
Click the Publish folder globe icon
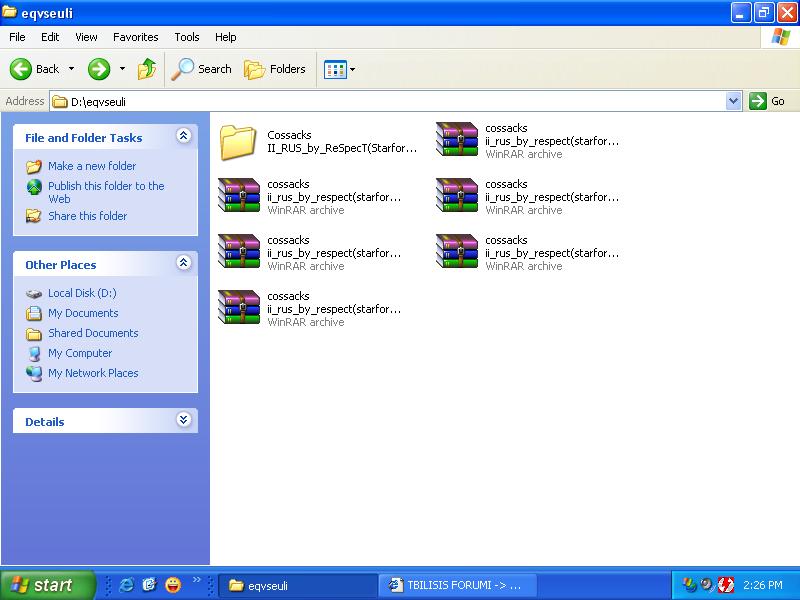[34, 187]
